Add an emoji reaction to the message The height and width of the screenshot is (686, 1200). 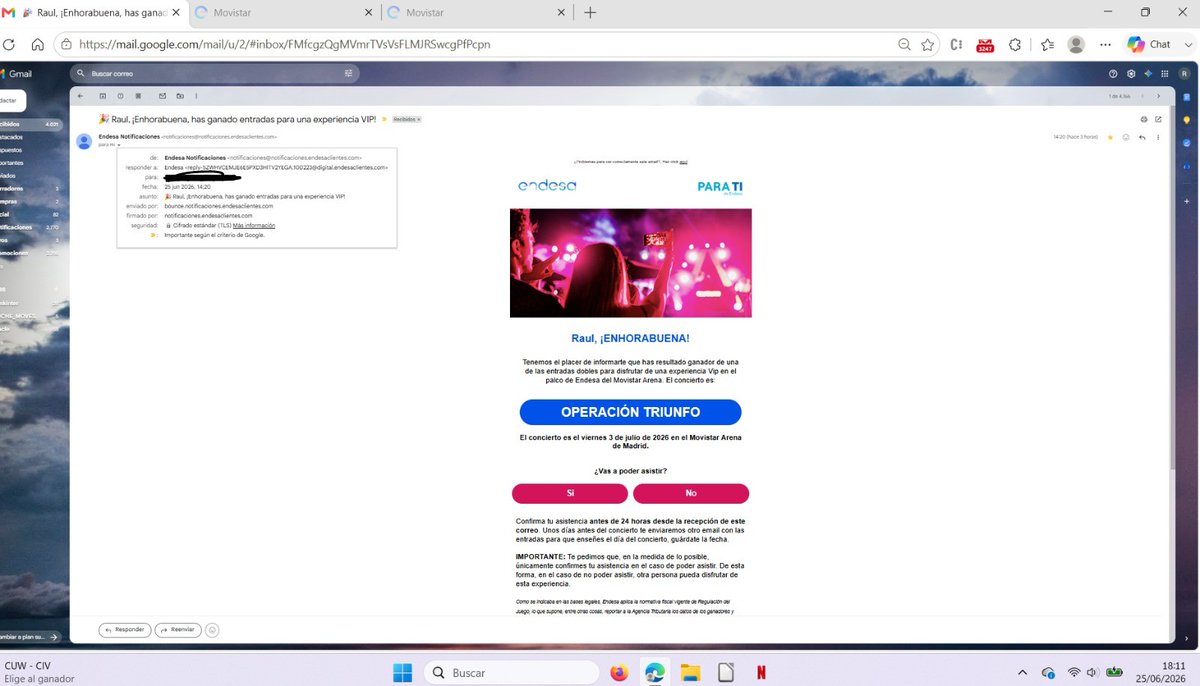click(x=1126, y=137)
